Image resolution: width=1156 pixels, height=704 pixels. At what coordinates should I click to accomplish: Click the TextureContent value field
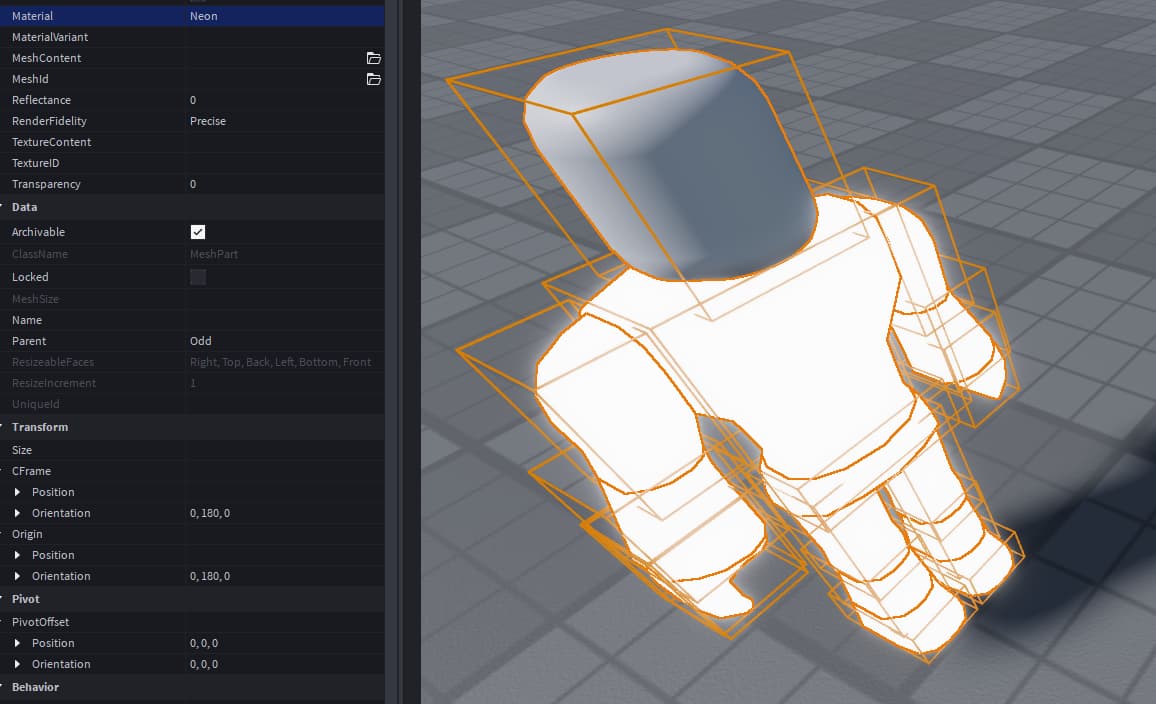(x=285, y=142)
